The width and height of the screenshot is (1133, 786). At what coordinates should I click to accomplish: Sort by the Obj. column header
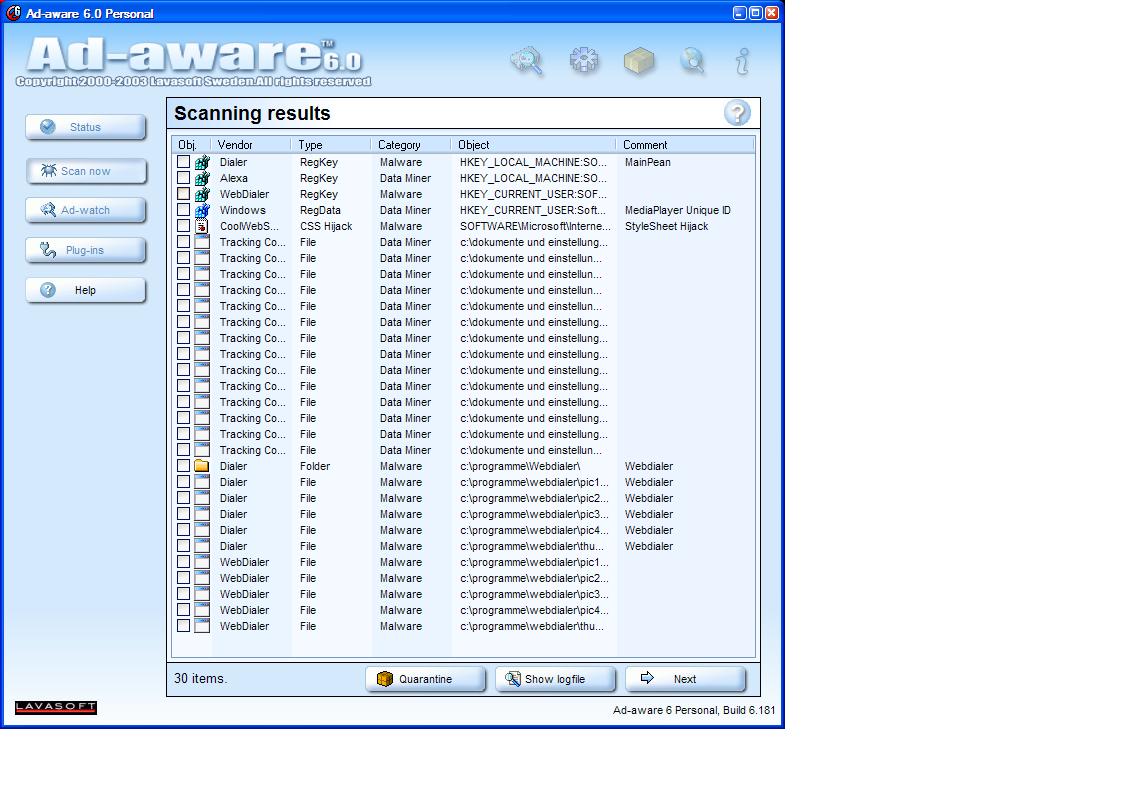(x=191, y=144)
